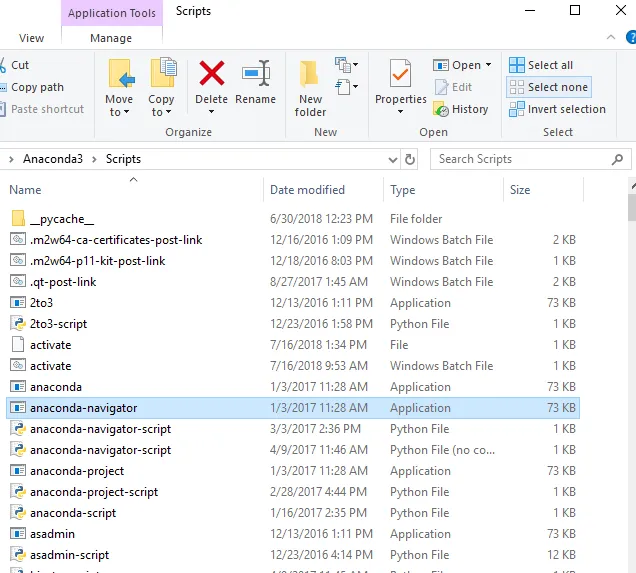636x573 pixels.
Task: Select the 2to3 application icon
Action: point(18,303)
